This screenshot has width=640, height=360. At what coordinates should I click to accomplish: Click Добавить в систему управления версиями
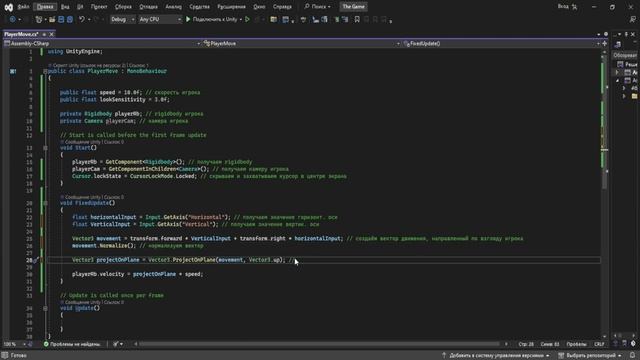[496, 356]
